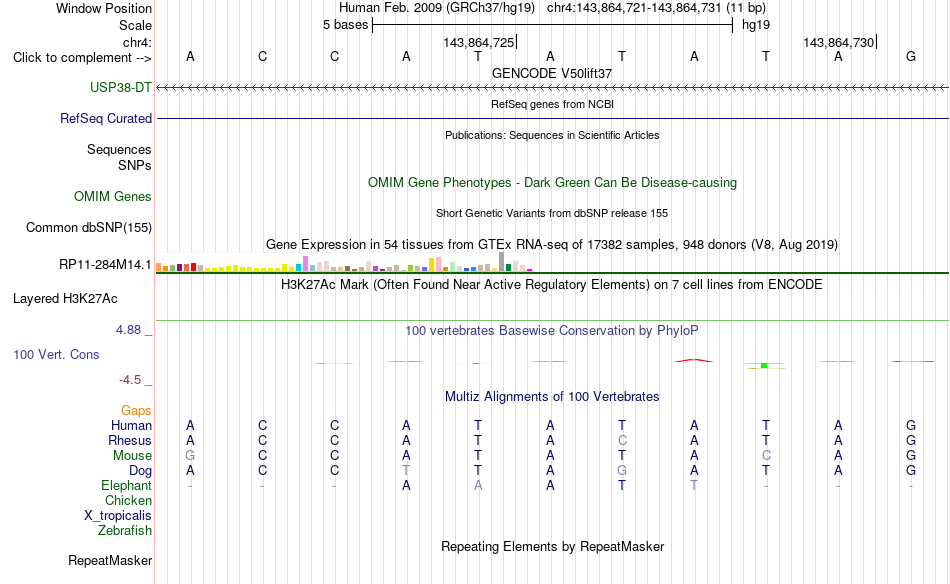Click the bright green PhyloP conservation block
The image size is (950, 584).
coord(764,365)
